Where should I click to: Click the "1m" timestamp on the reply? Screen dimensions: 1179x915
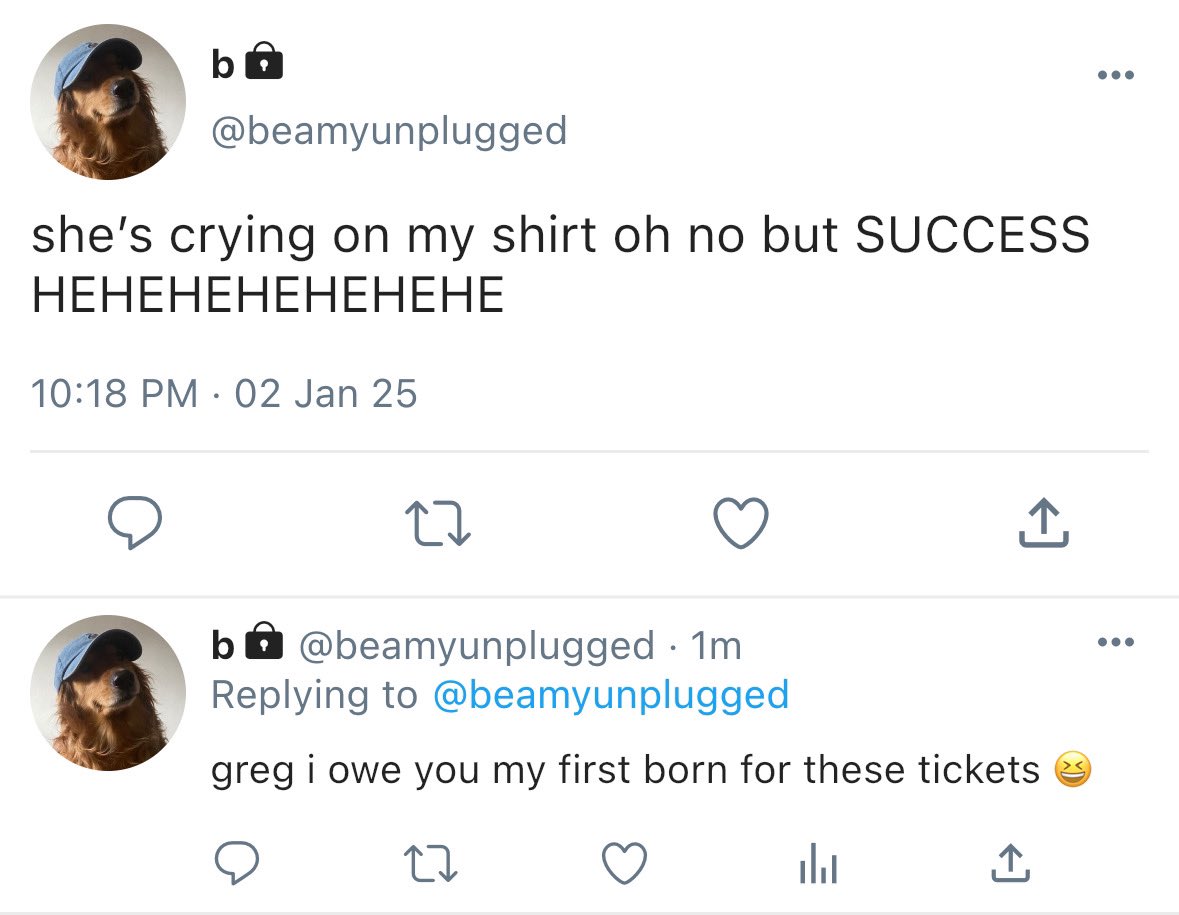(716, 645)
